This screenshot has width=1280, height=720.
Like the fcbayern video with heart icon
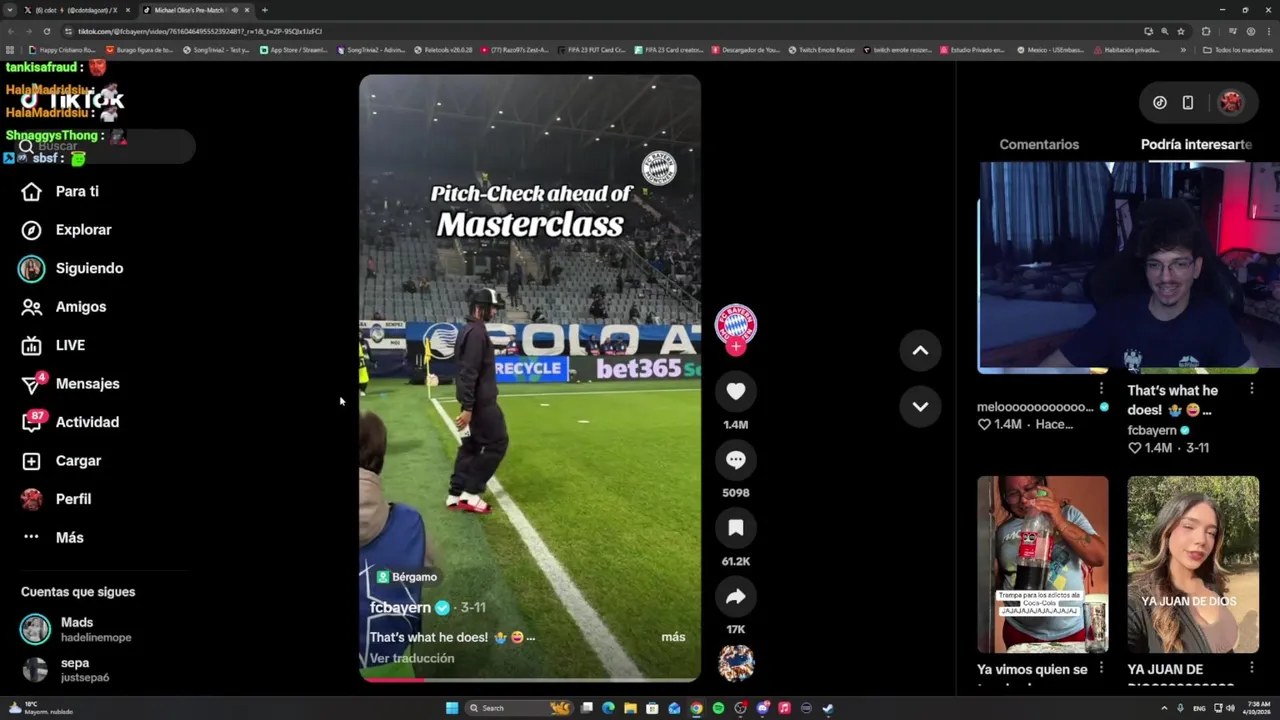pos(736,392)
